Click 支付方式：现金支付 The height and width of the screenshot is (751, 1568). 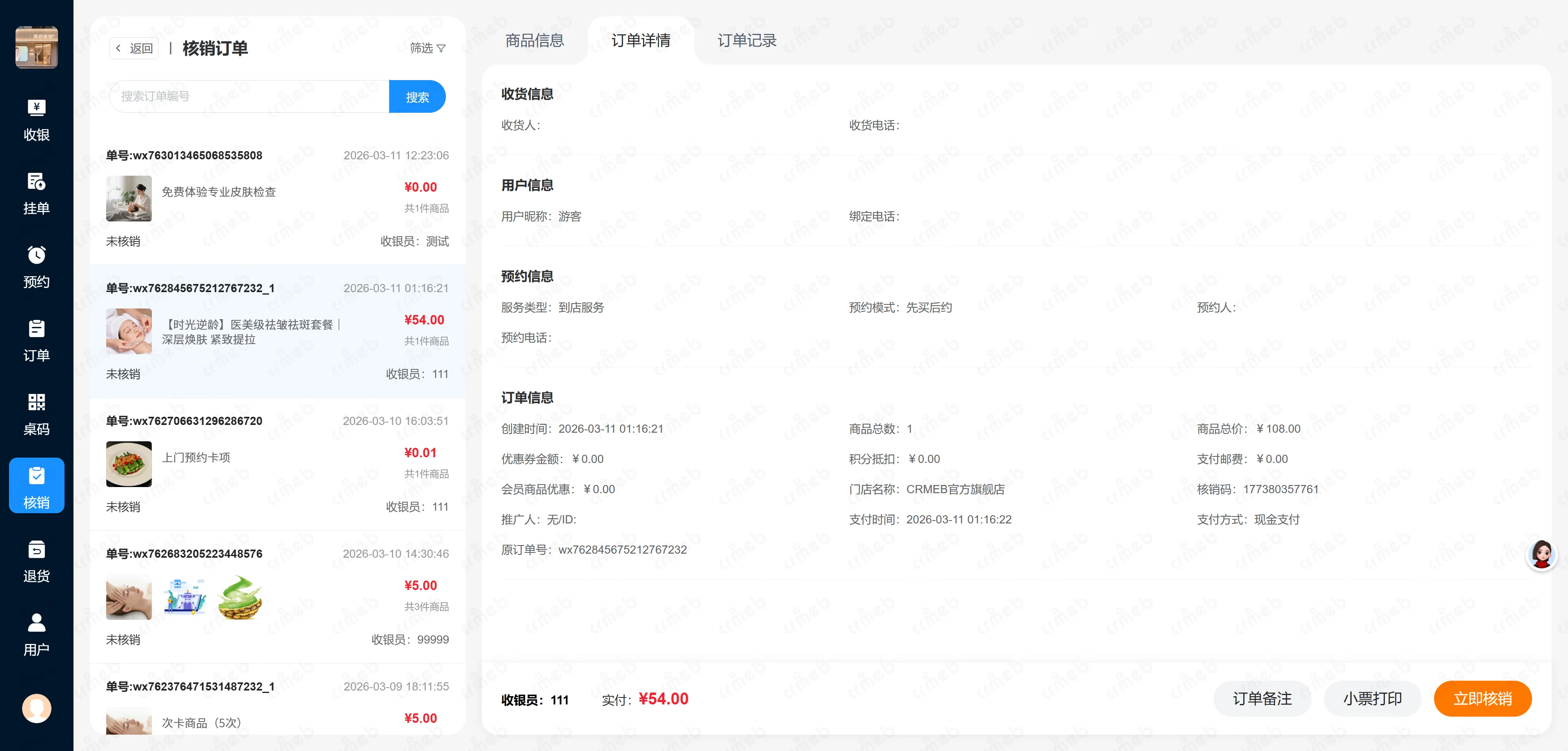(x=1248, y=520)
